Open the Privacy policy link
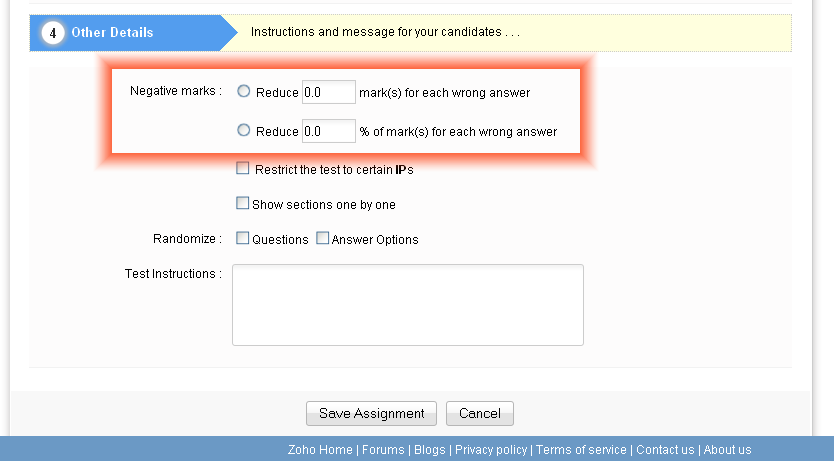 491,450
